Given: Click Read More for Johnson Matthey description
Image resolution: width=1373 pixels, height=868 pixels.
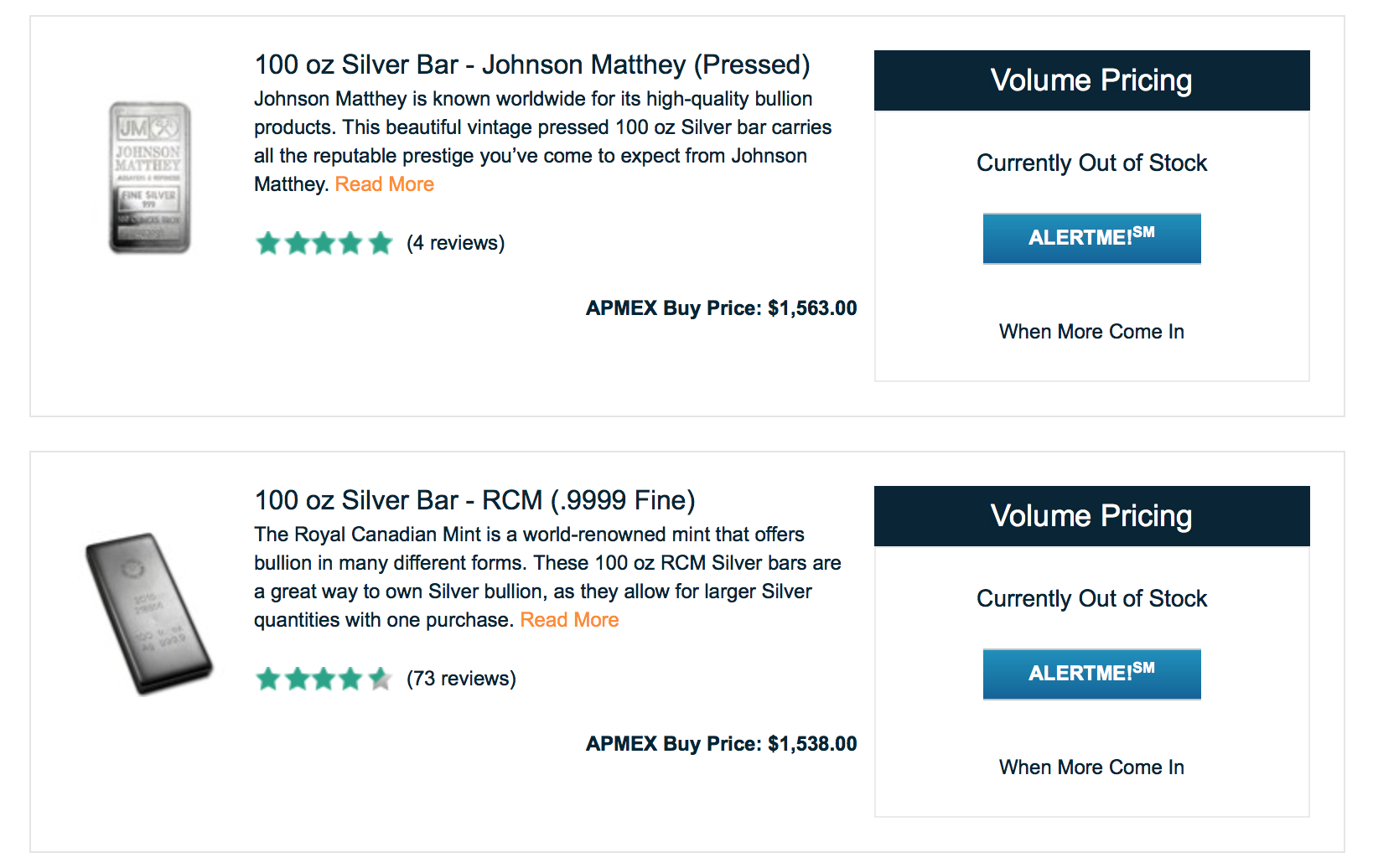Looking at the screenshot, I should pos(385,184).
